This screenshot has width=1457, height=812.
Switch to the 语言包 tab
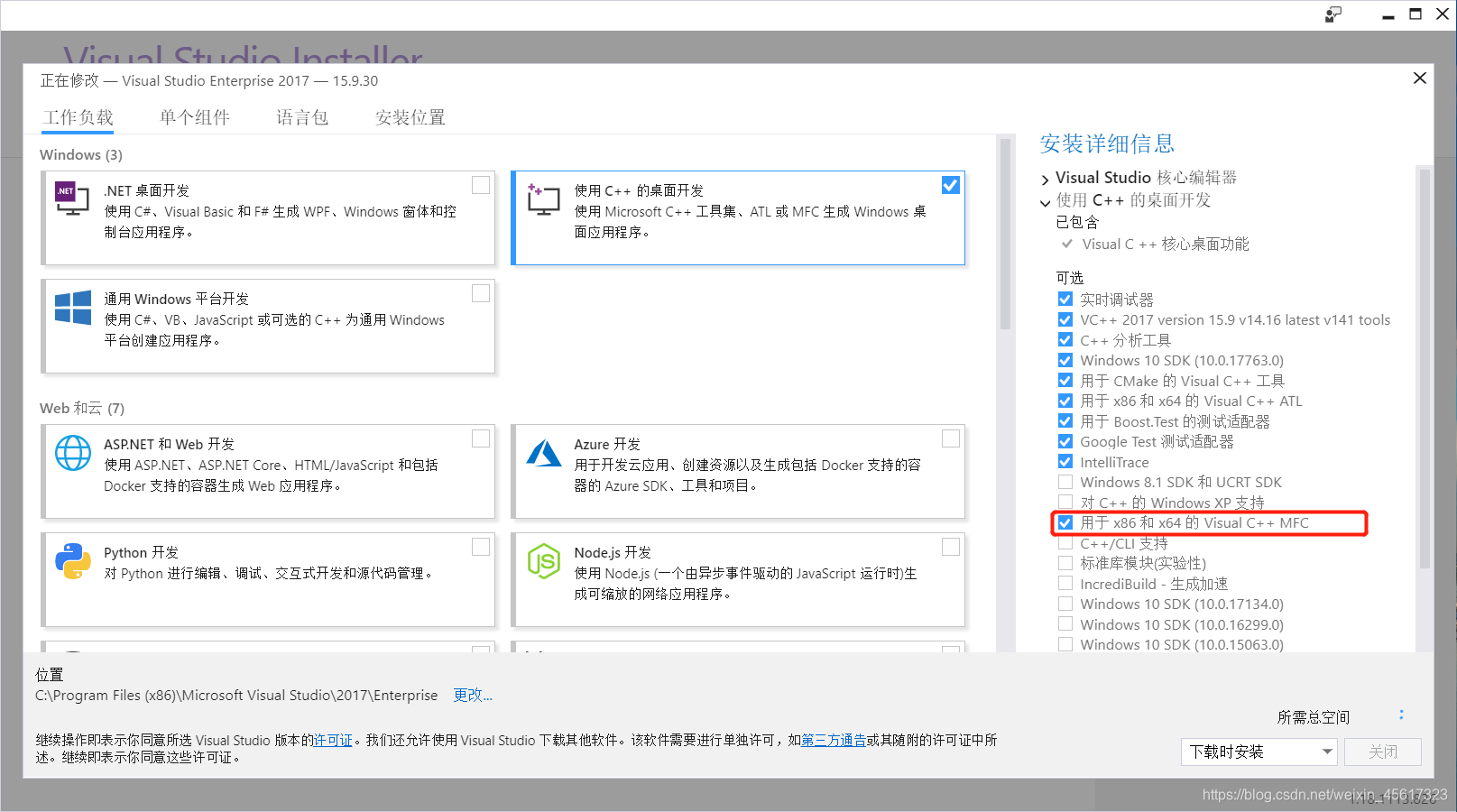302,117
